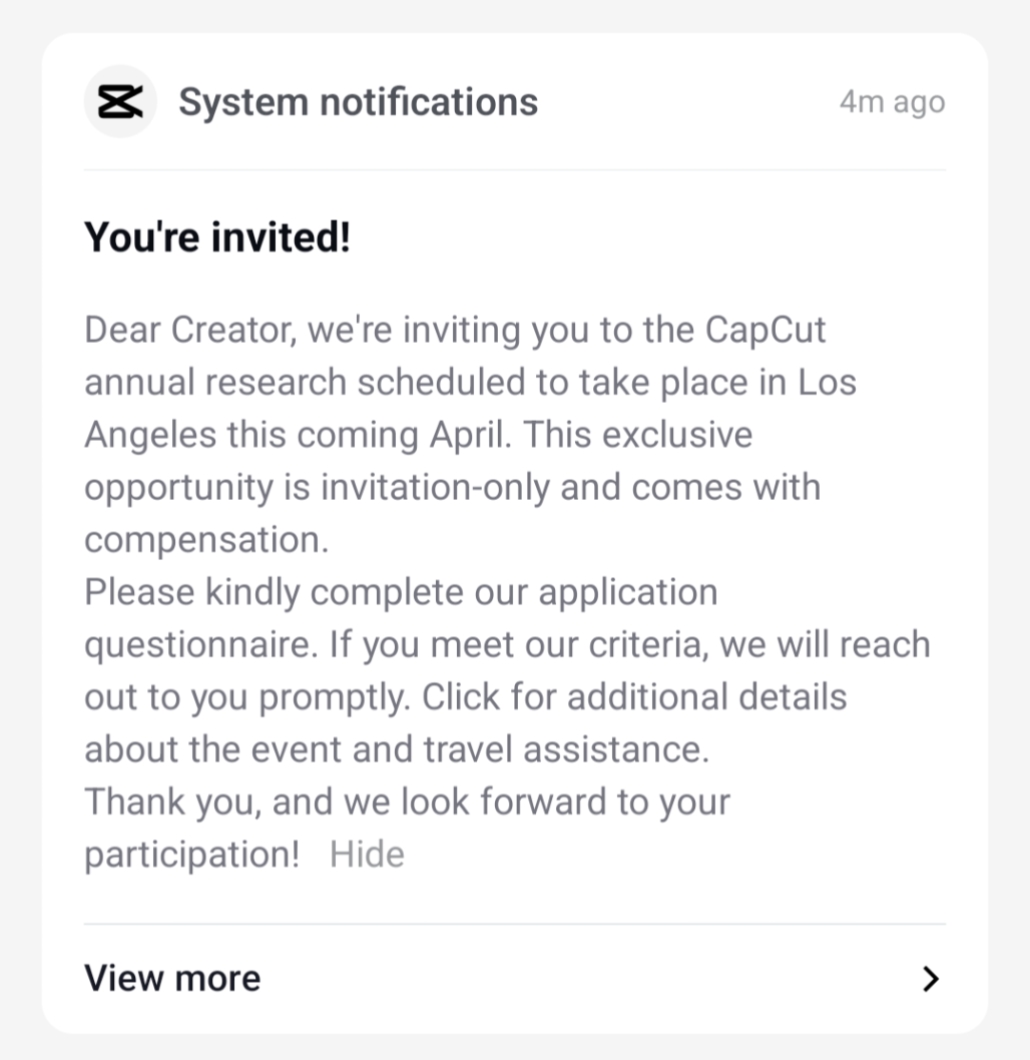
Task: Tap the "You're invited!" heading
Action: pyautogui.click(x=217, y=238)
